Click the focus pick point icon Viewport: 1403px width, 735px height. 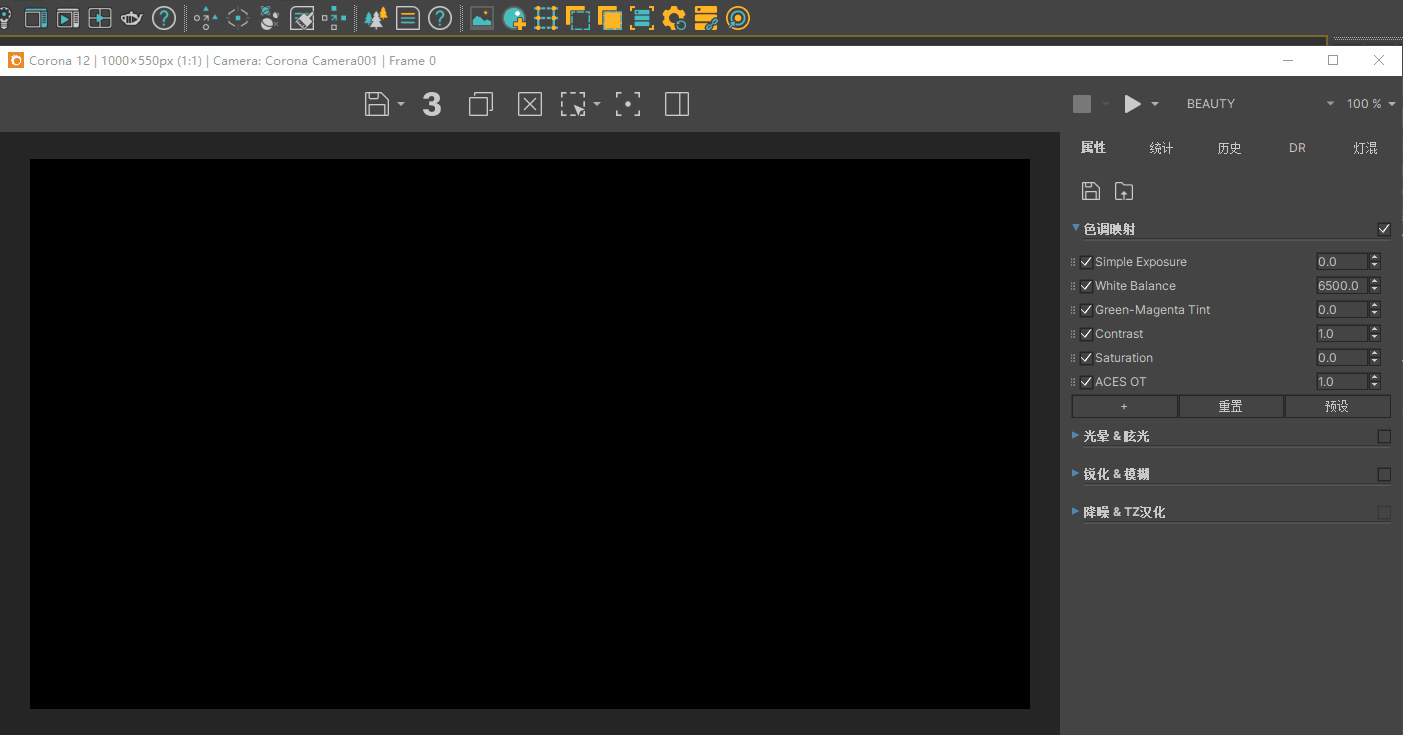pos(628,104)
